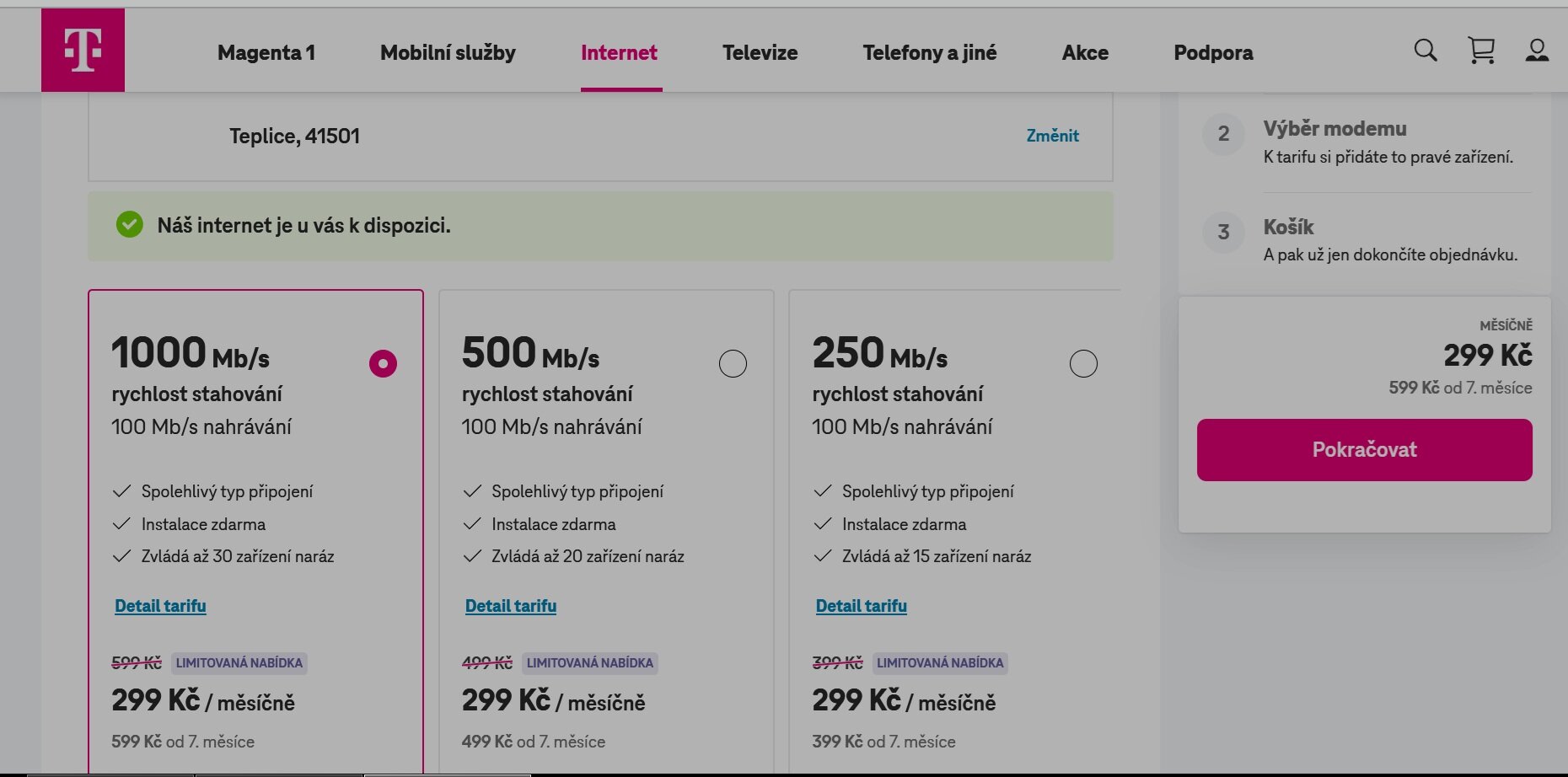Click step 3 number circle
This screenshot has height=777, width=1568.
tap(1223, 232)
